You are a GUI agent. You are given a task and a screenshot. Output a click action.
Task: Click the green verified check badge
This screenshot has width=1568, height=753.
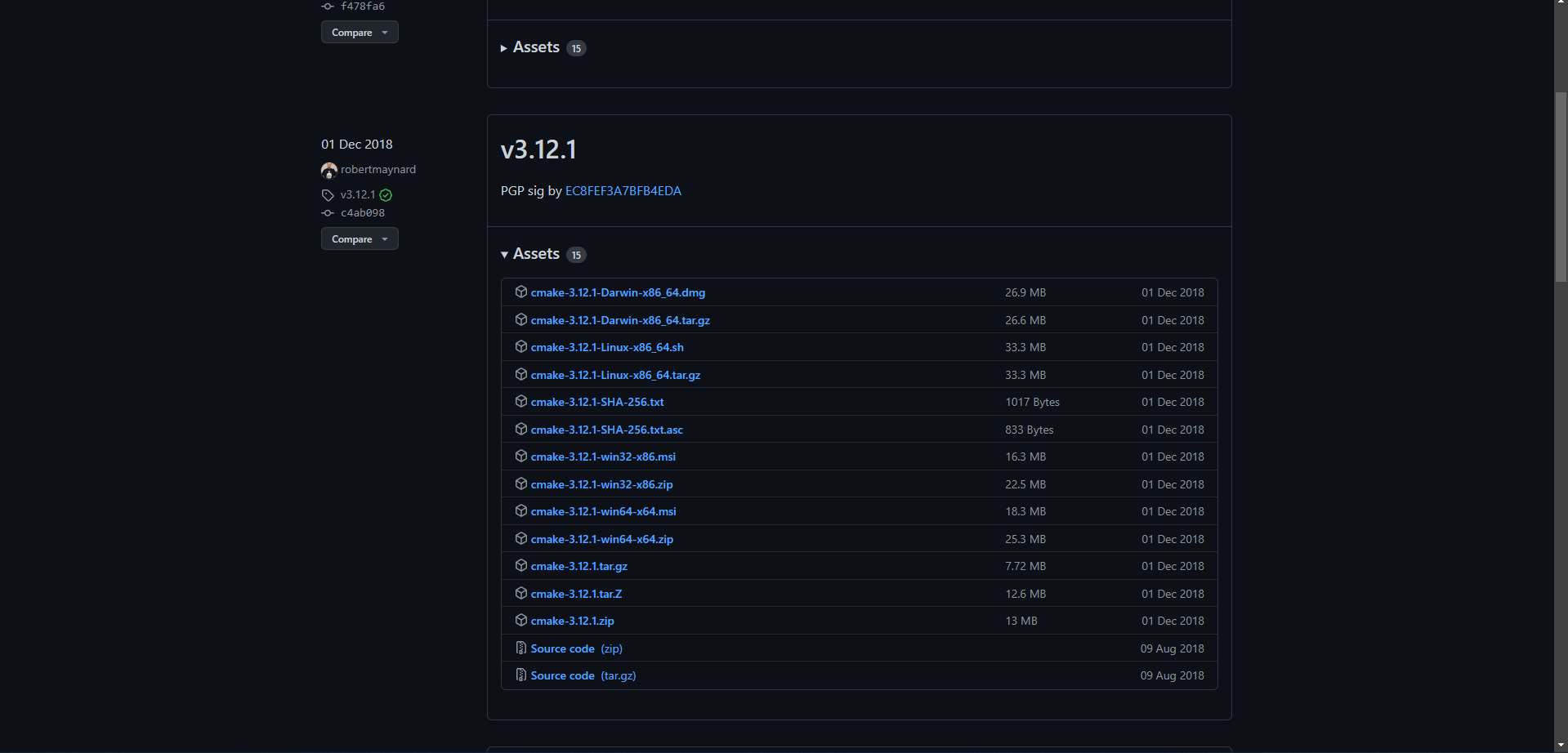(x=386, y=195)
